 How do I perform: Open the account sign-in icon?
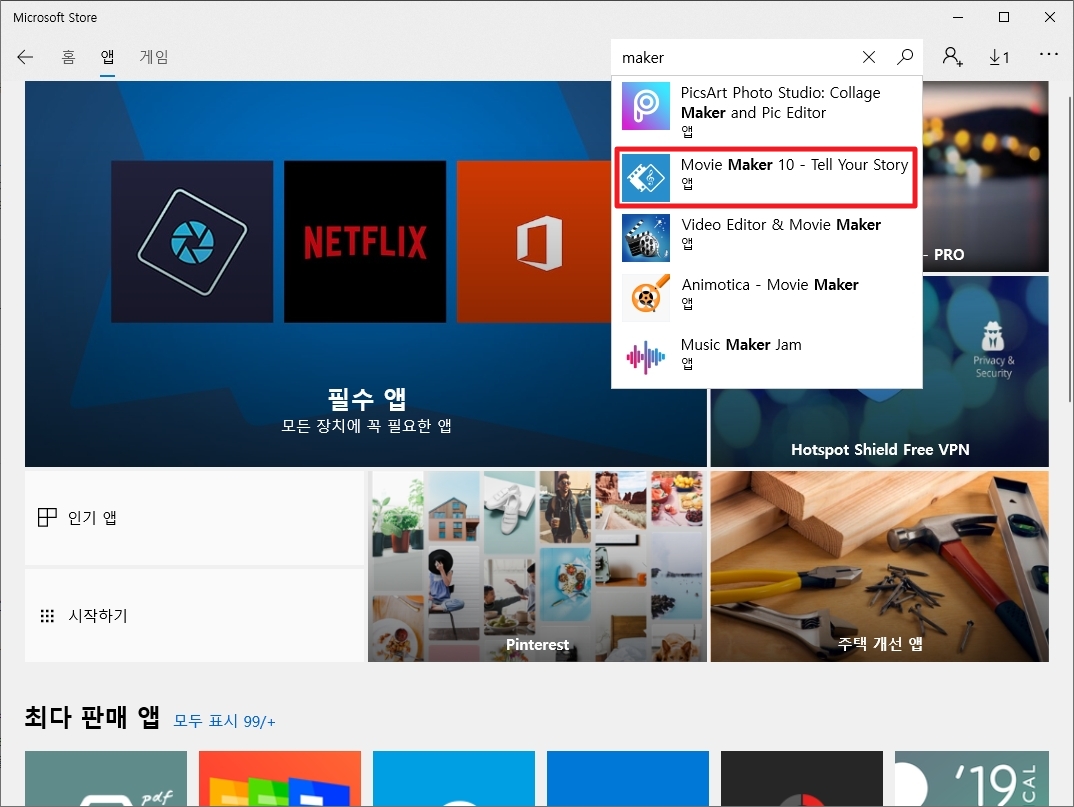pyautogui.click(x=952, y=57)
